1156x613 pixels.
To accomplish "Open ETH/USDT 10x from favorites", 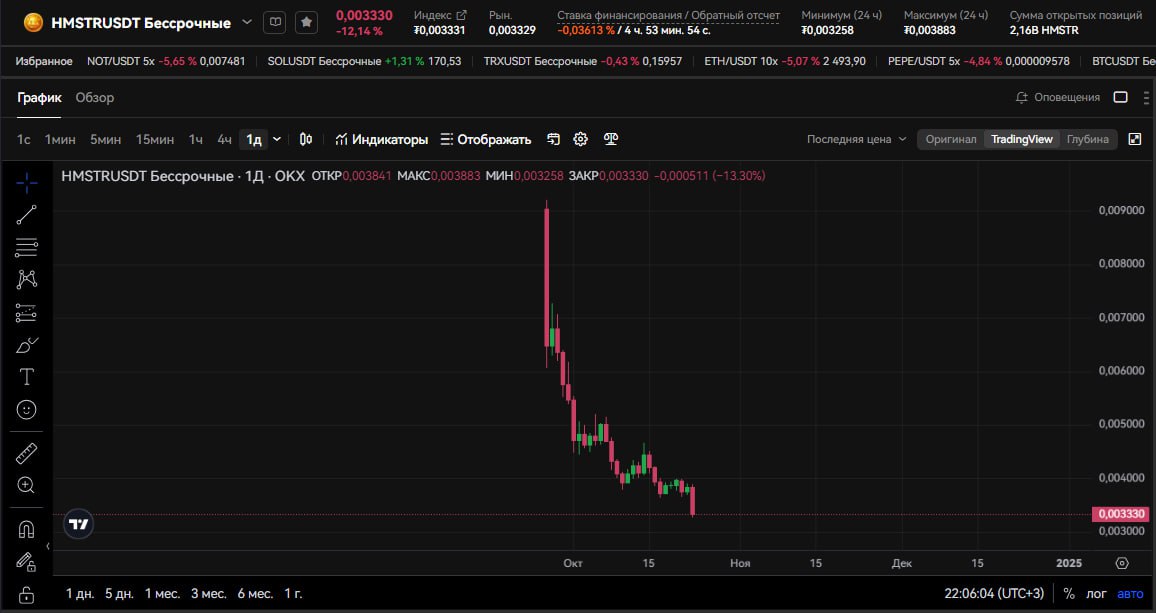I will pos(785,61).
